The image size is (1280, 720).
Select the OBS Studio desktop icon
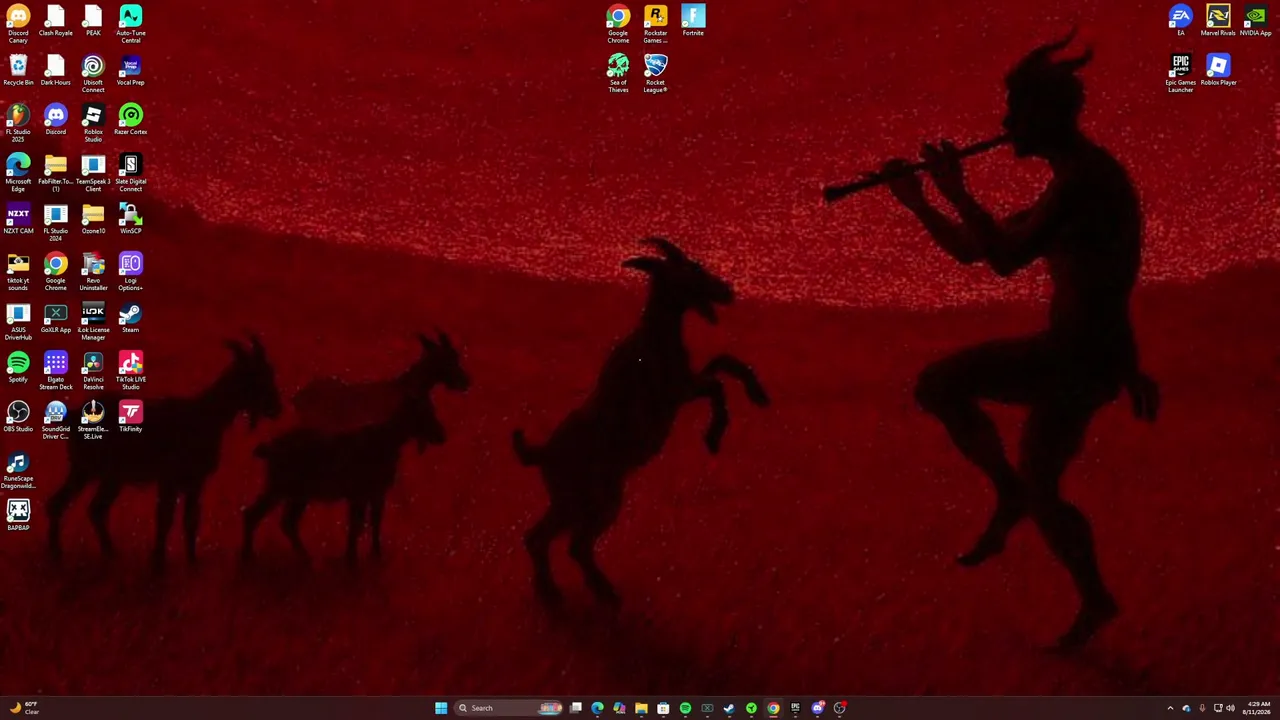pyautogui.click(x=18, y=417)
